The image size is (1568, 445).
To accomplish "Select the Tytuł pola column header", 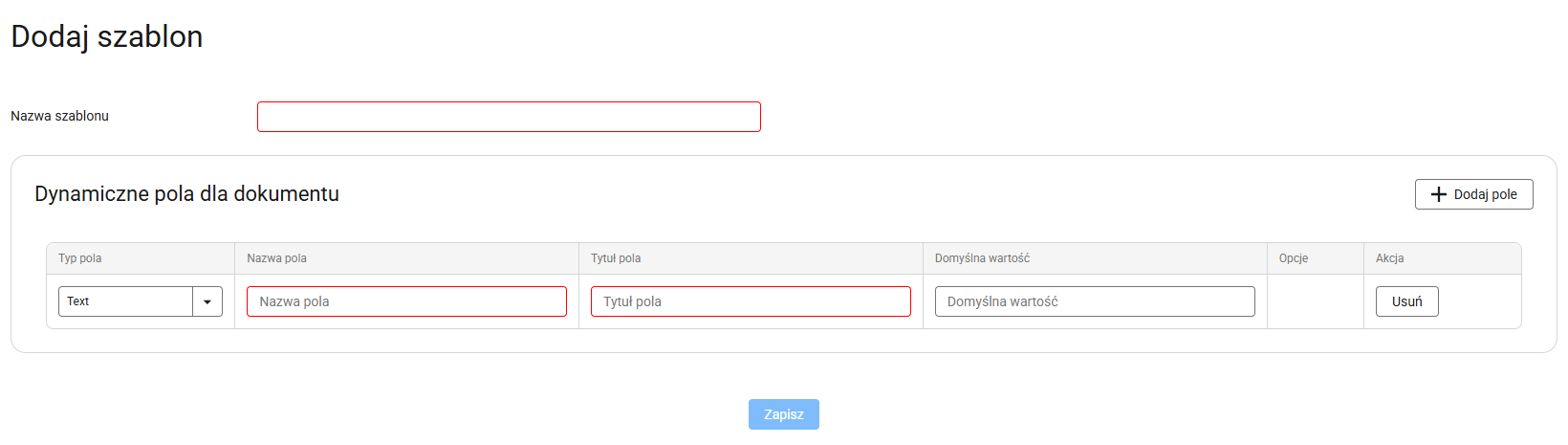I will click(616, 258).
